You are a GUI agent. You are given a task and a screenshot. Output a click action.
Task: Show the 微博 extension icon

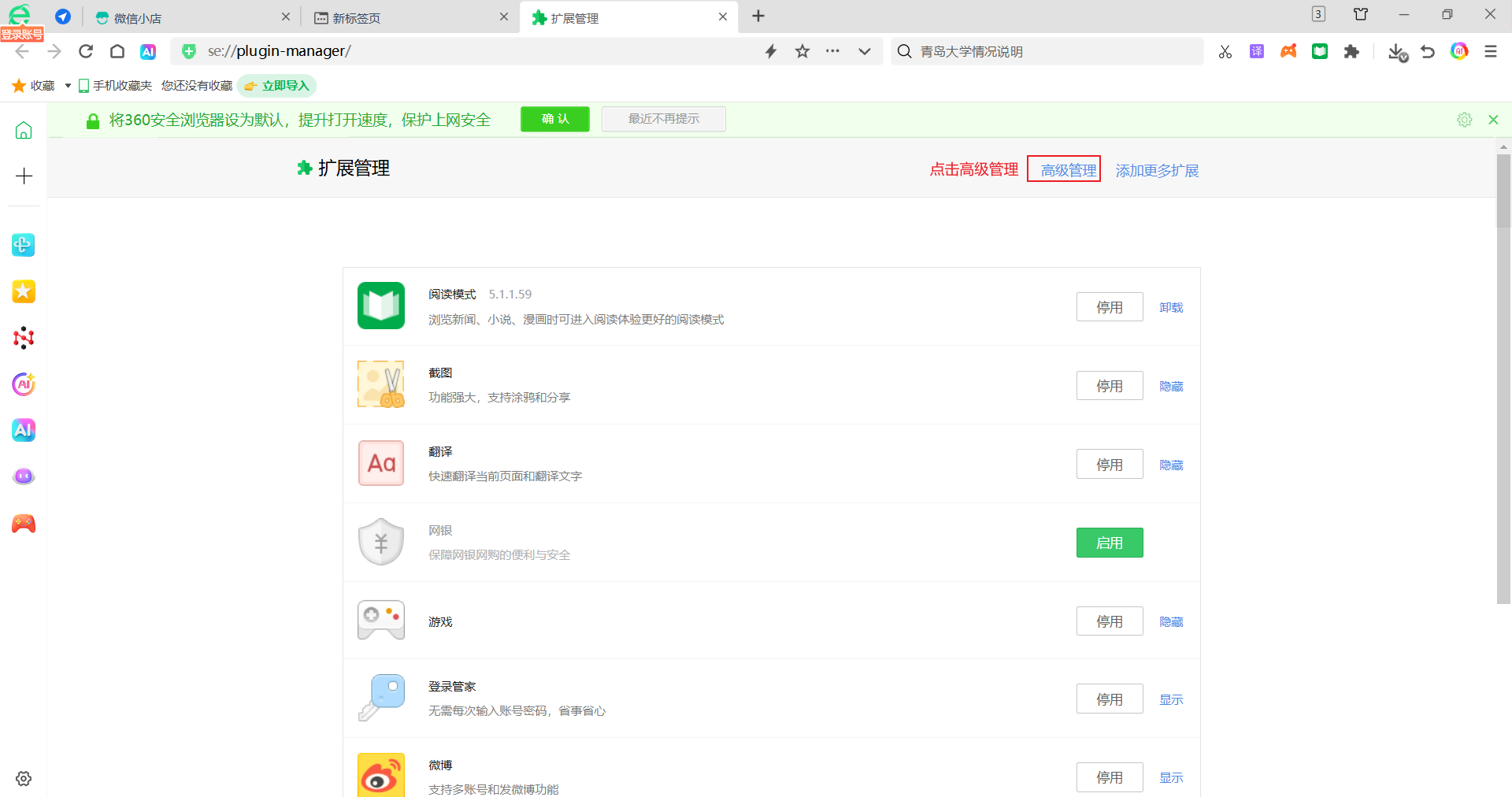point(1171,777)
